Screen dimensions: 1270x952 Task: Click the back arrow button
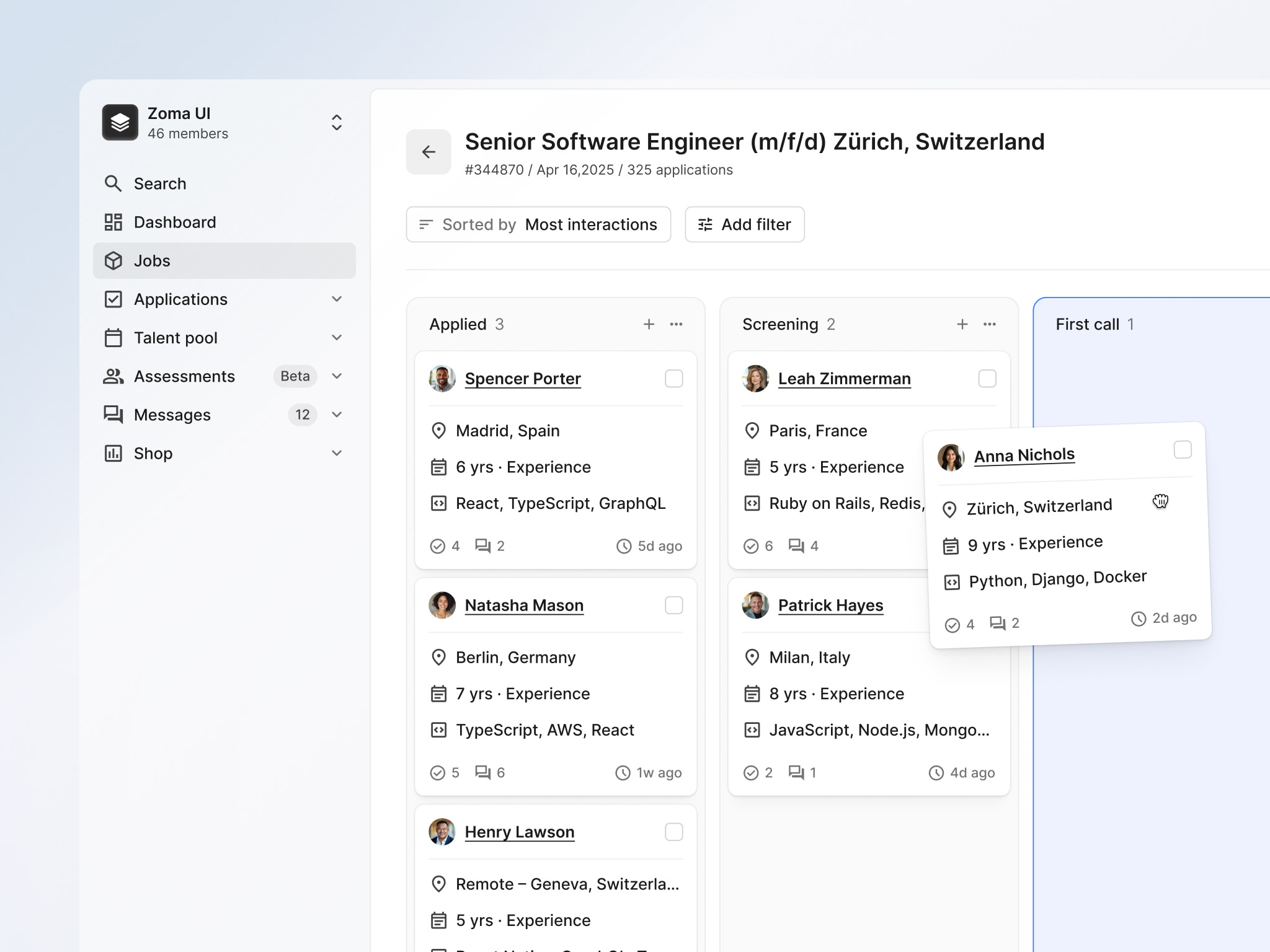(x=428, y=152)
